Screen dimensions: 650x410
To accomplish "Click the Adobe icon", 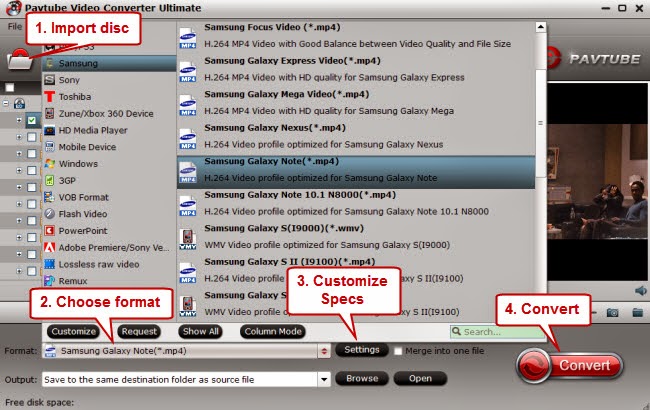I will [49, 247].
